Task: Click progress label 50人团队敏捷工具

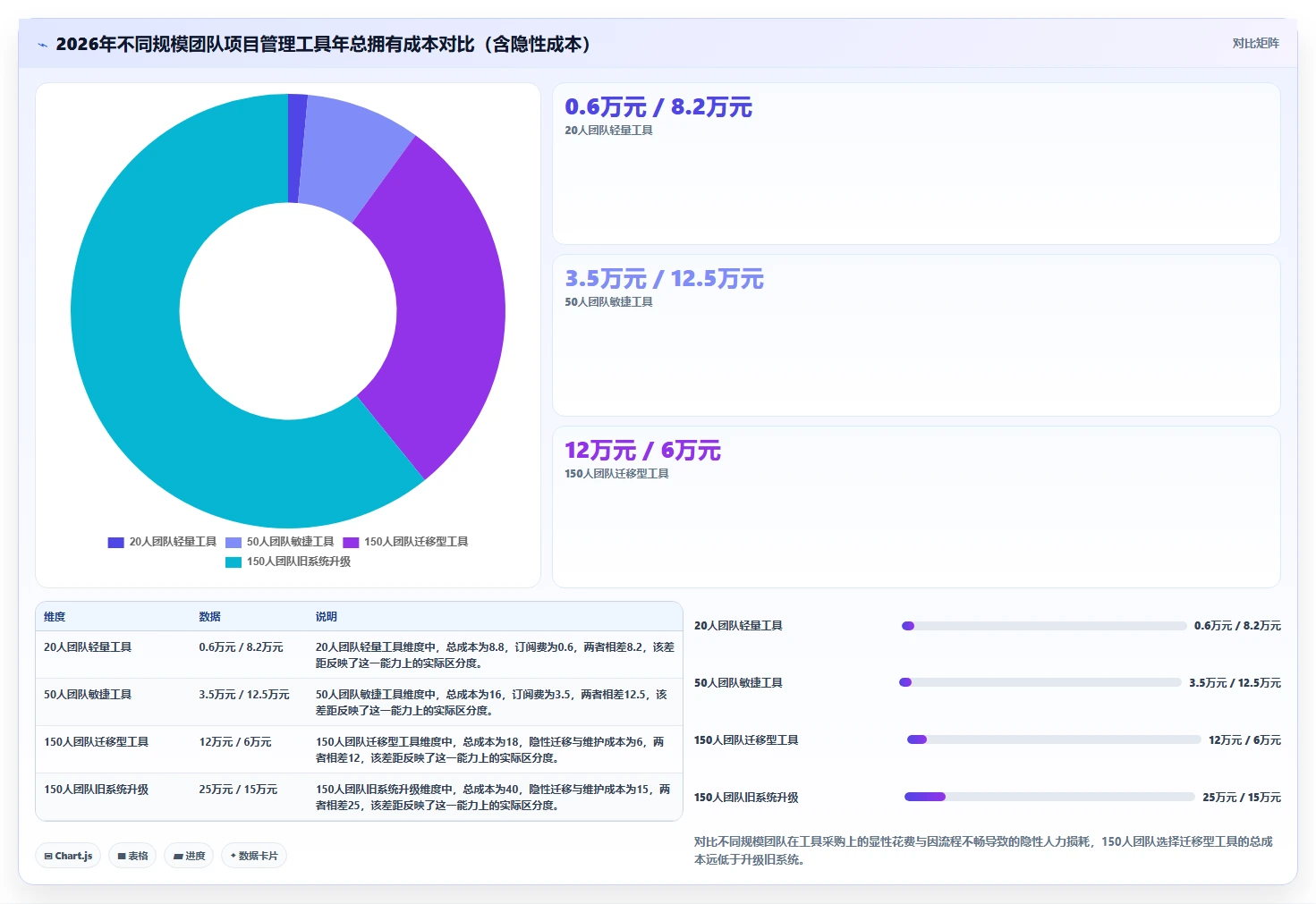Action: pyautogui.click(x=738, y=683)
